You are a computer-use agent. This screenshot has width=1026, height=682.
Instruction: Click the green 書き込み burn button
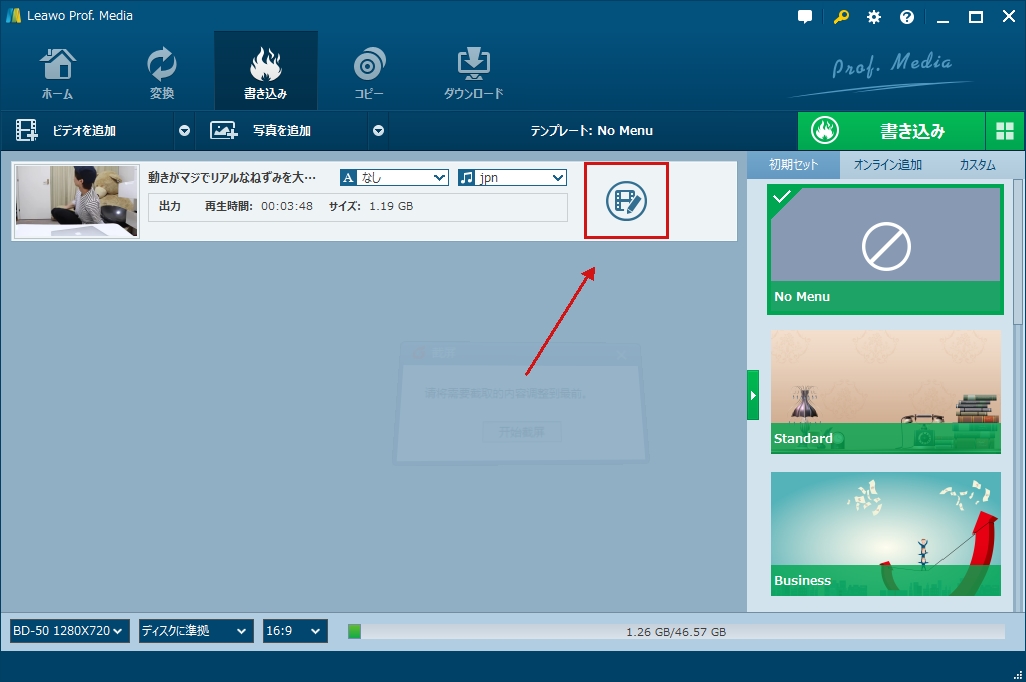point(891,131)
